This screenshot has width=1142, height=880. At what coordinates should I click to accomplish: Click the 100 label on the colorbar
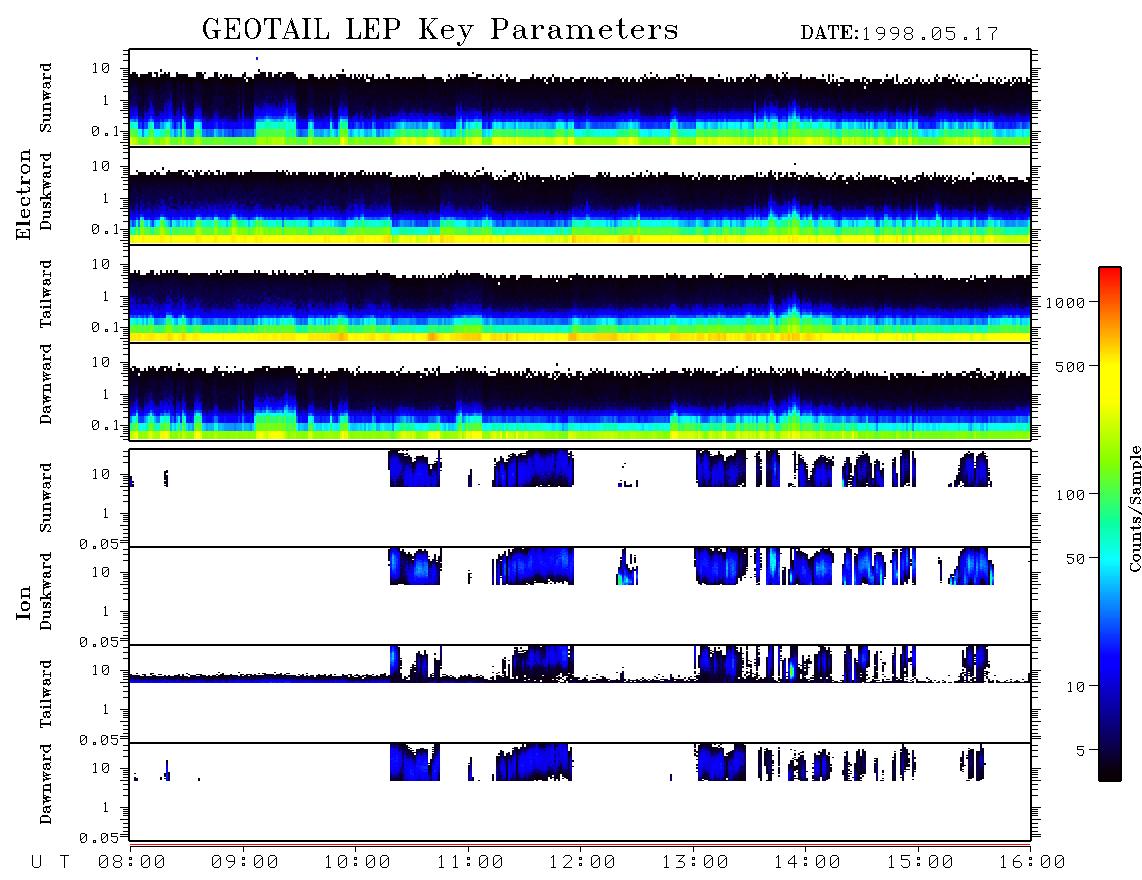pyautogui.click(x=1070, y=495)
